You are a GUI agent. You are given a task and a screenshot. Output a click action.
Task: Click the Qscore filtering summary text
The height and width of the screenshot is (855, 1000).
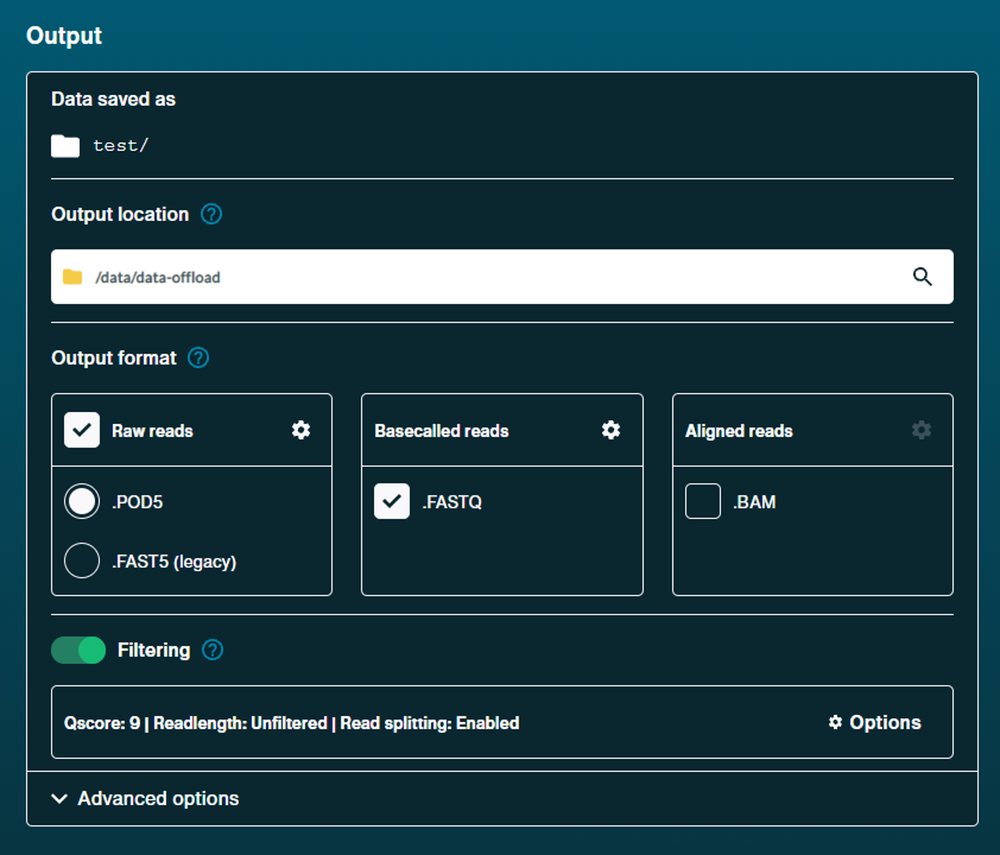click(x=291, y=723)
